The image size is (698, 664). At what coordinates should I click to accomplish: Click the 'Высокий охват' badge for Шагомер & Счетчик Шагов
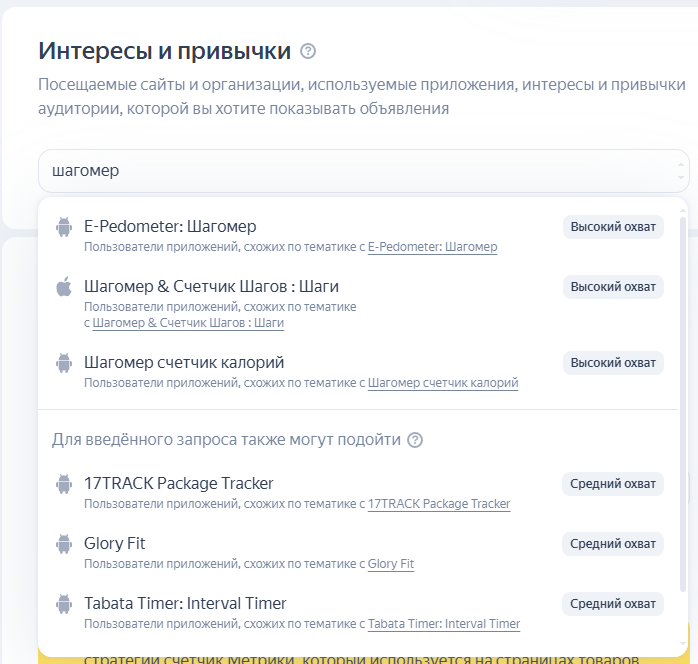click(x=613, y=287)
